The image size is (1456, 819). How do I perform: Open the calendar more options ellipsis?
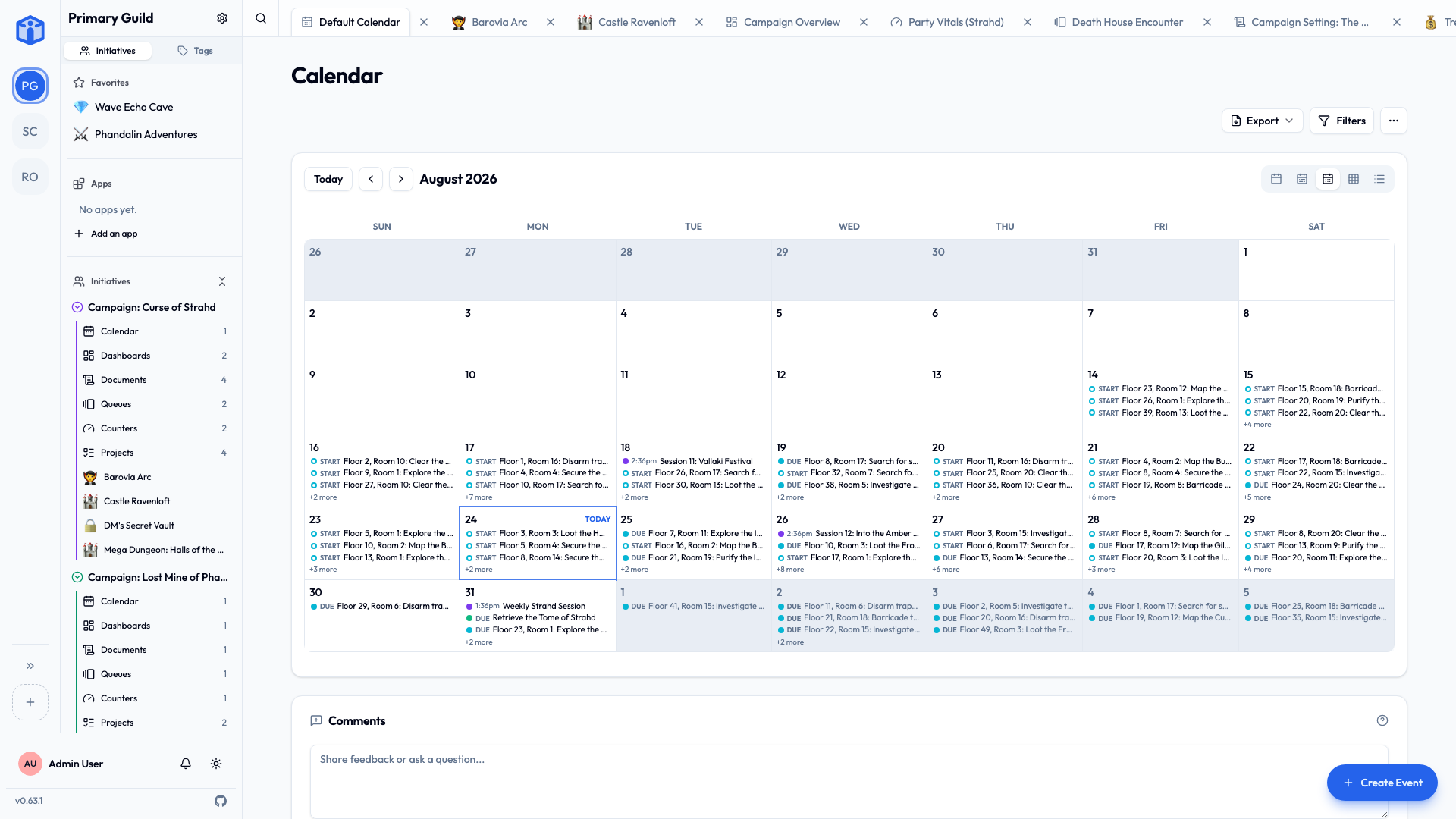[1394, 121]
